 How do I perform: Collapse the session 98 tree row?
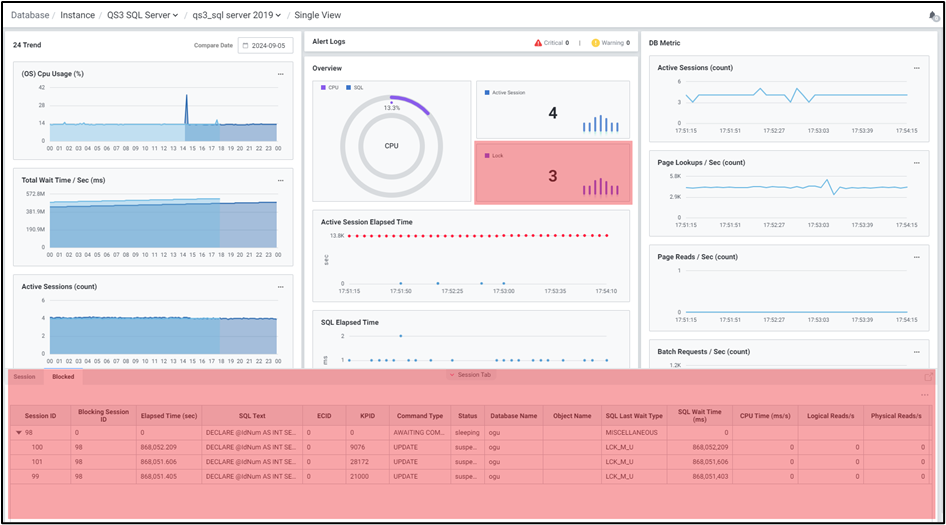17,433
